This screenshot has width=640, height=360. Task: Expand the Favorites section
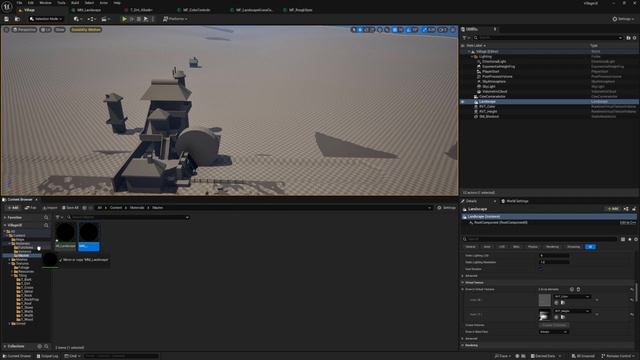(x=5, y=218)
